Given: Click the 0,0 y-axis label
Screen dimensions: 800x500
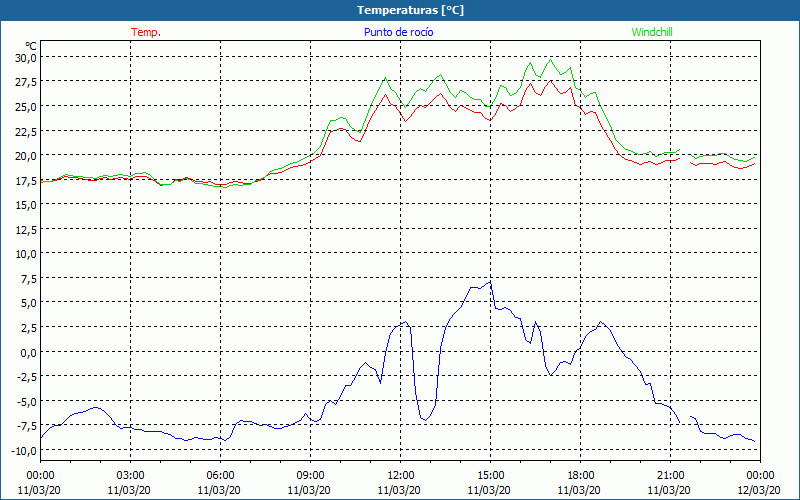Looking at the screenshot, I should coord(28,352).
